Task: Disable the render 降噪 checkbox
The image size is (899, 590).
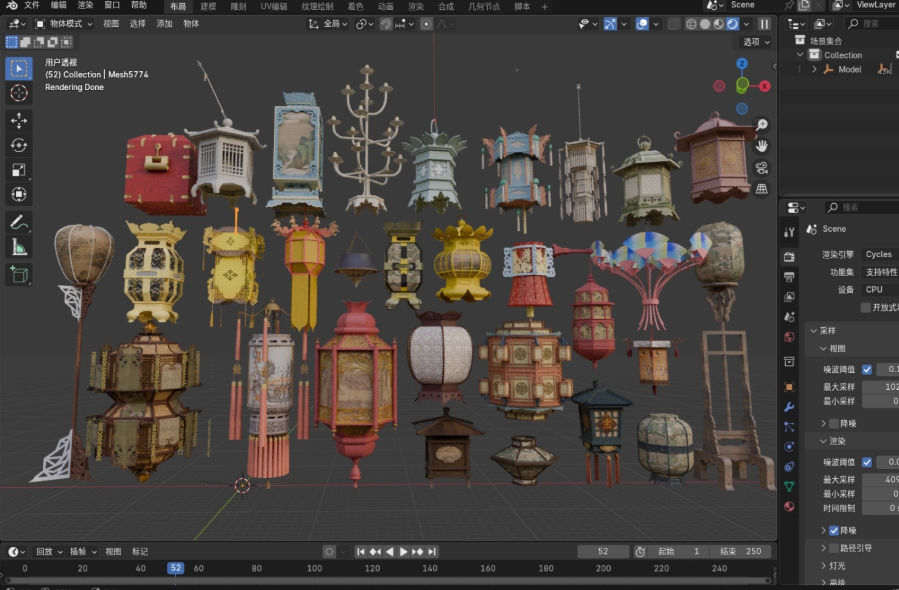Action: 834,530
